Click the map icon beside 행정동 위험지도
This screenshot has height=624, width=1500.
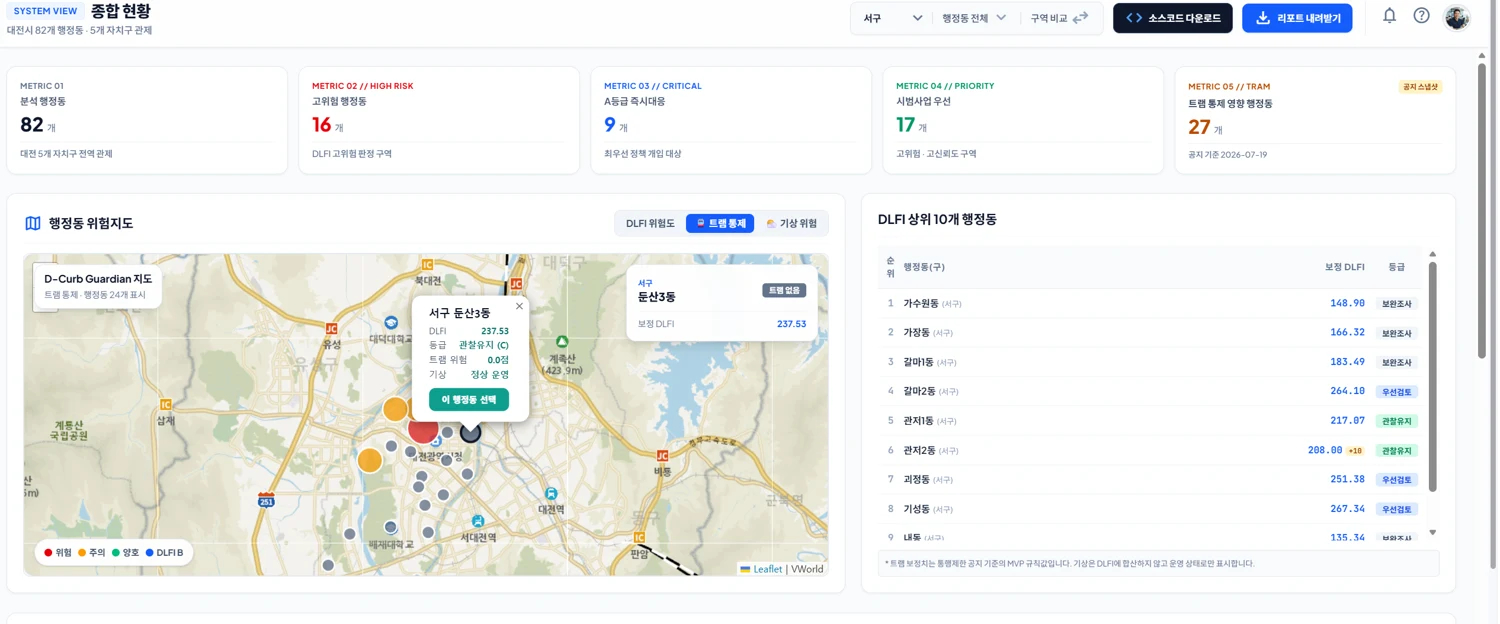tap(33, 223)
